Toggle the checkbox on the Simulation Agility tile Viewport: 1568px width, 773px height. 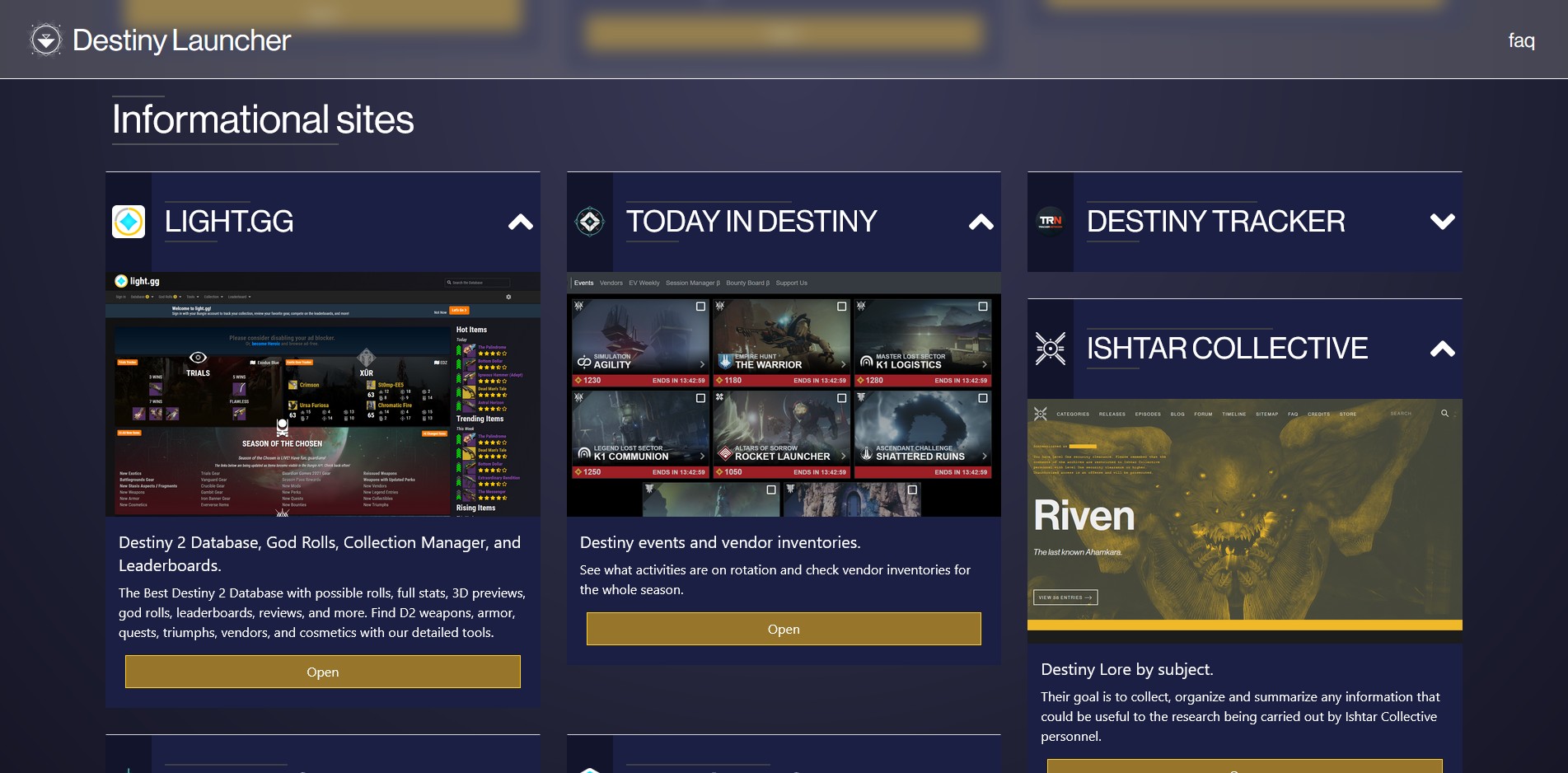(700, 305)
